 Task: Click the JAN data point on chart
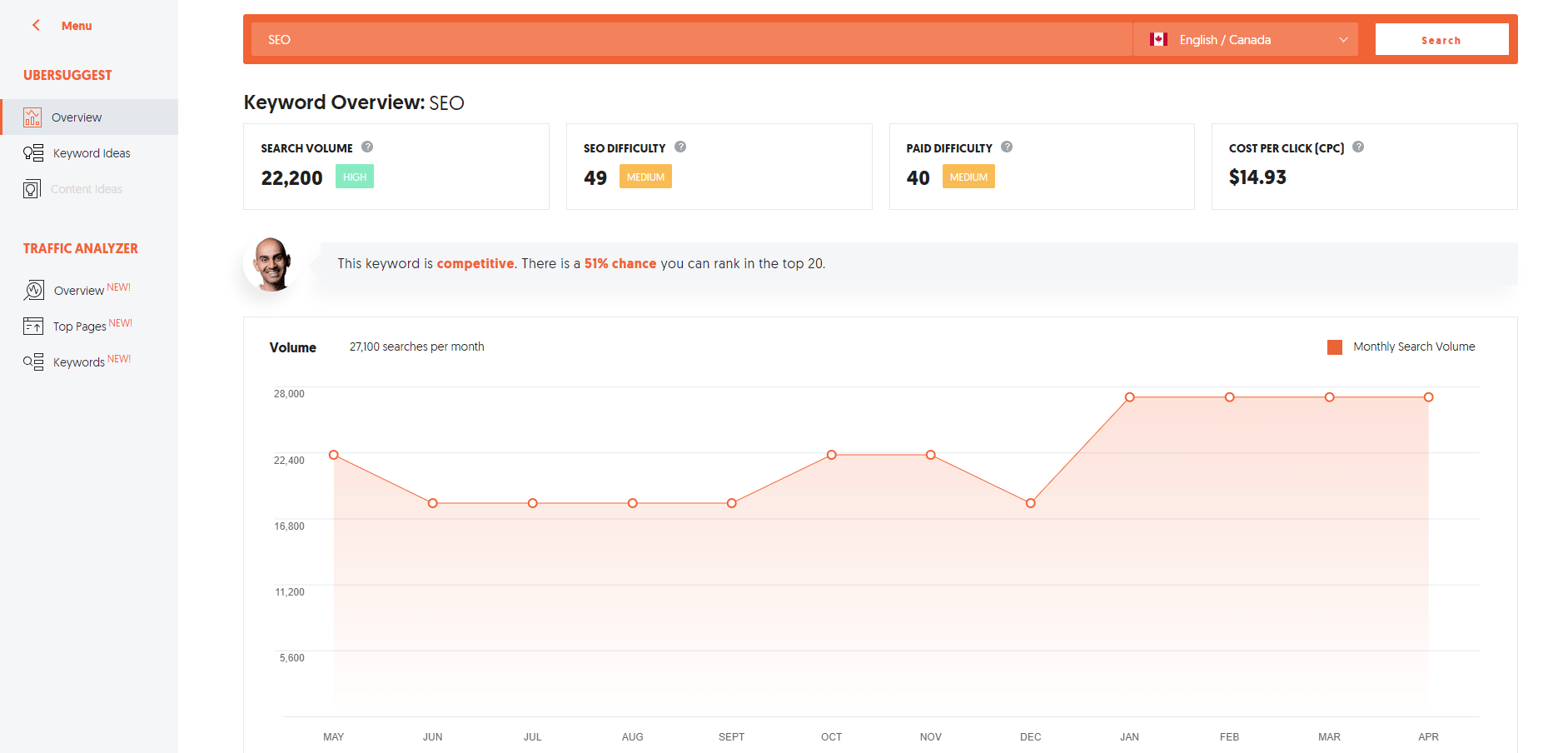tap(1130, 397)
